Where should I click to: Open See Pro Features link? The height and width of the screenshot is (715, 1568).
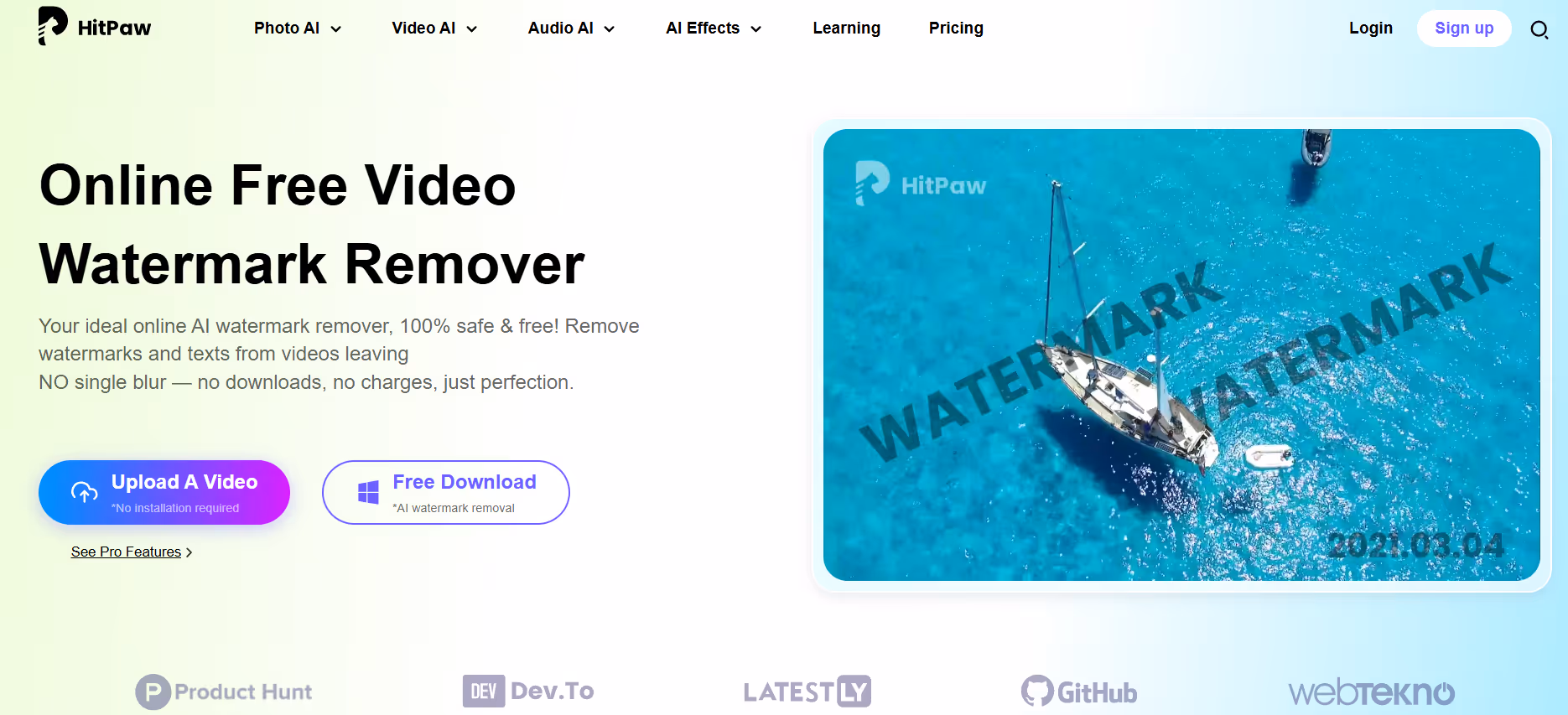(x=132, y=552)
